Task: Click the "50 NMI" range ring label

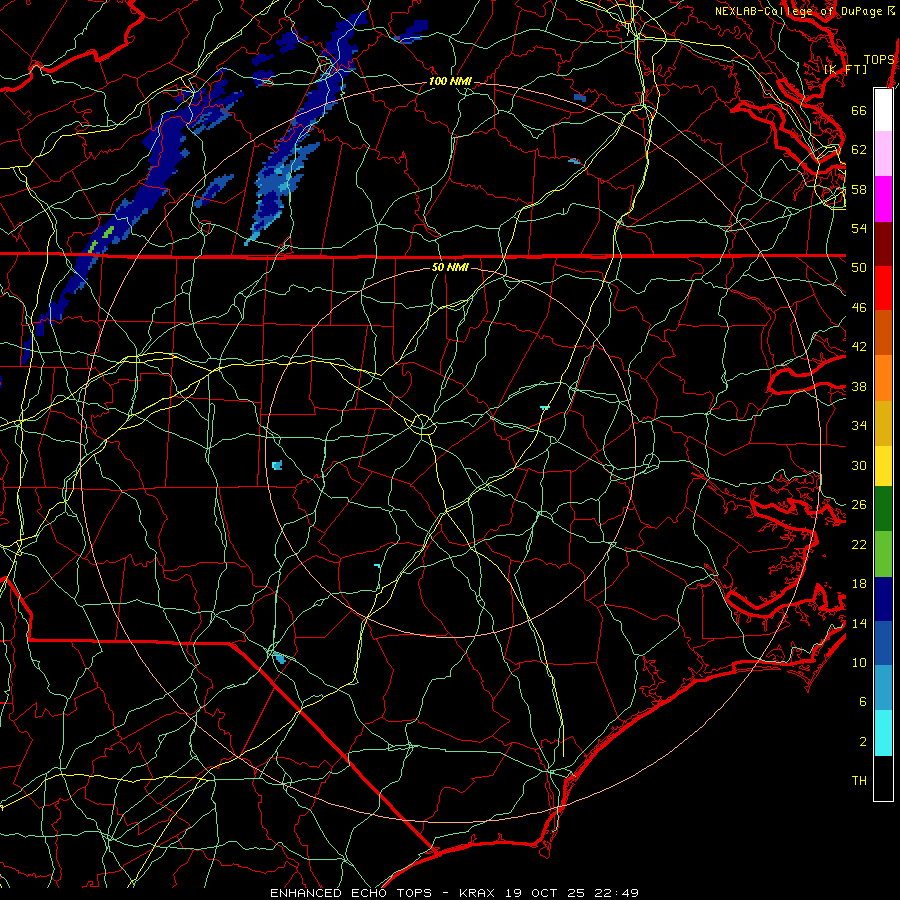Action: pyautogui.click(x=450, y=267)
